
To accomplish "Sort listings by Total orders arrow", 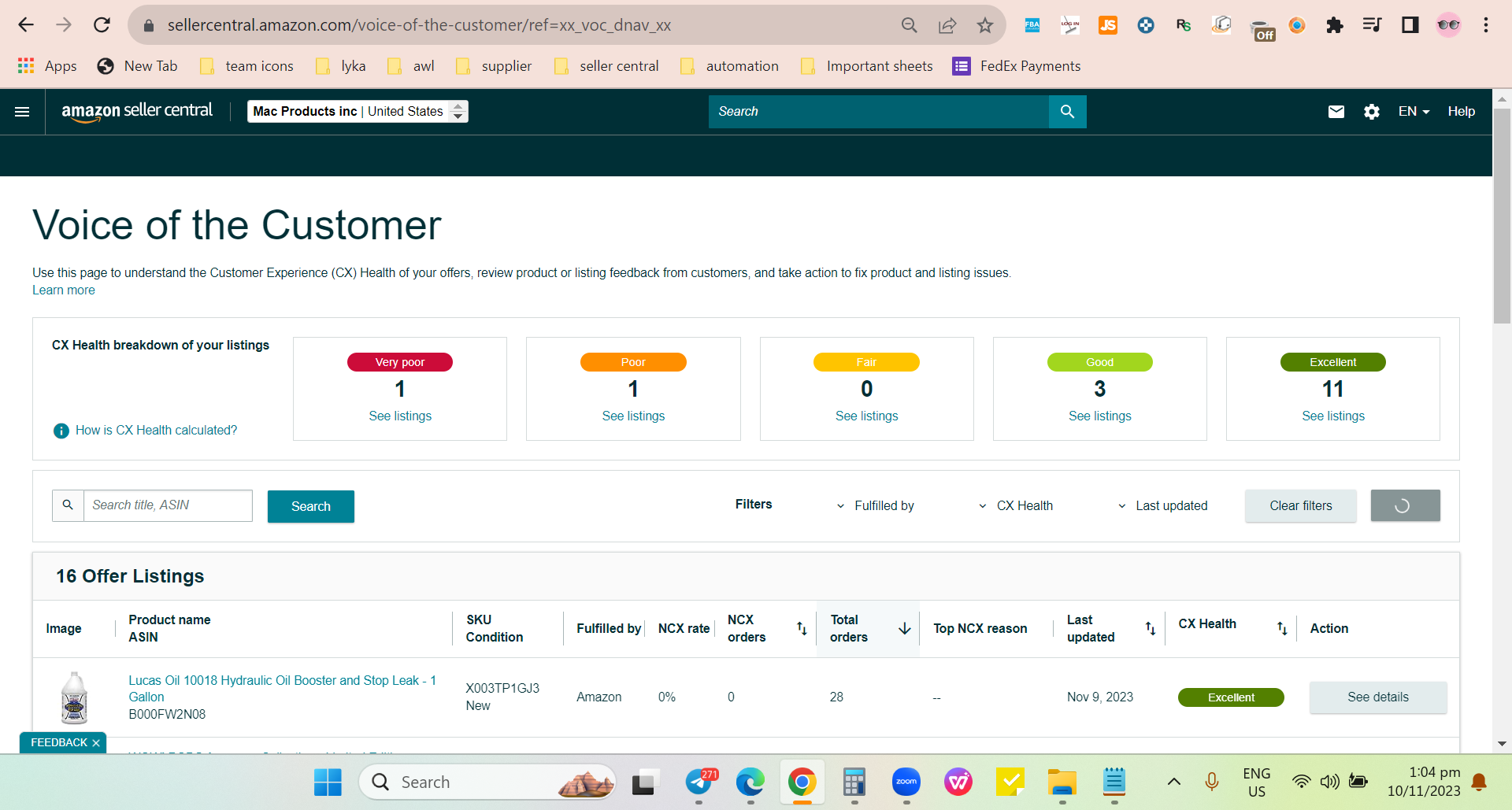I will pyautogui.click(x=905, y=628).
